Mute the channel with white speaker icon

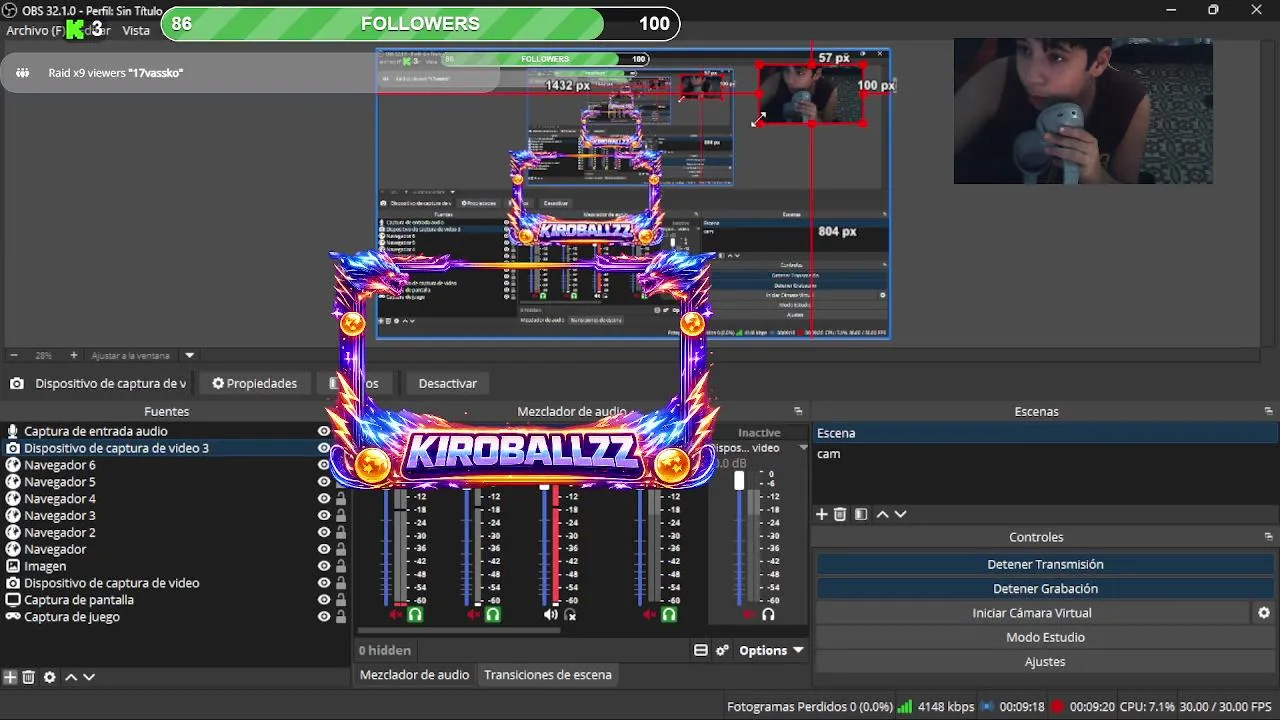click(551, 614)
